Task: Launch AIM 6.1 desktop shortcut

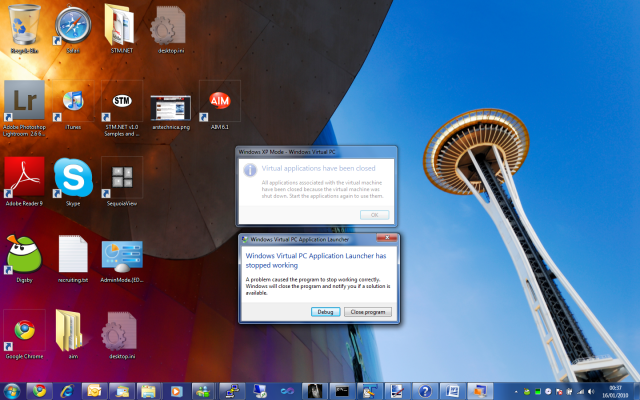Action: 220,105
